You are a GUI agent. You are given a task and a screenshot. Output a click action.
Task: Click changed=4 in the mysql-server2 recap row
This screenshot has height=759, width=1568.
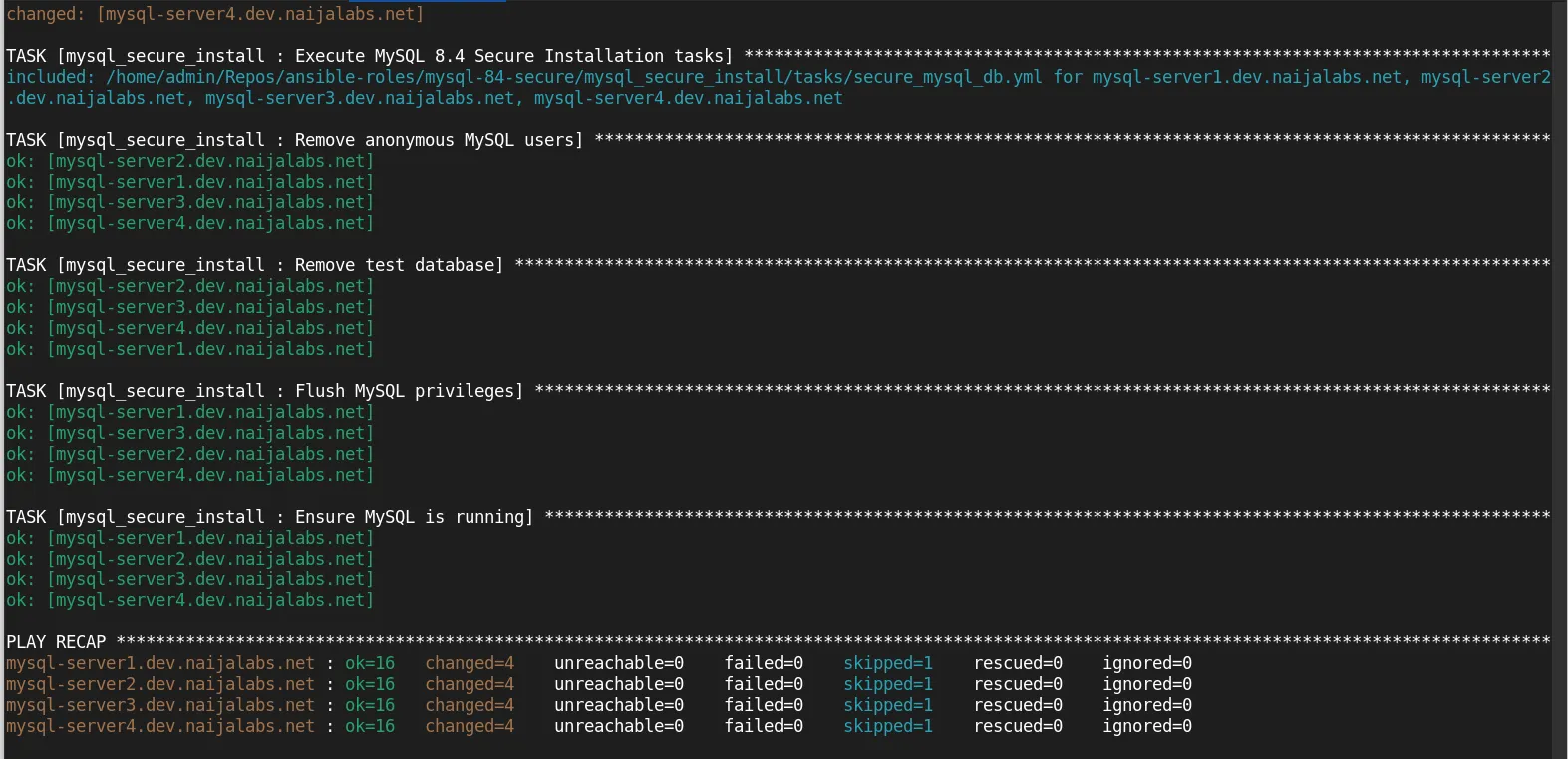[470, 684]
